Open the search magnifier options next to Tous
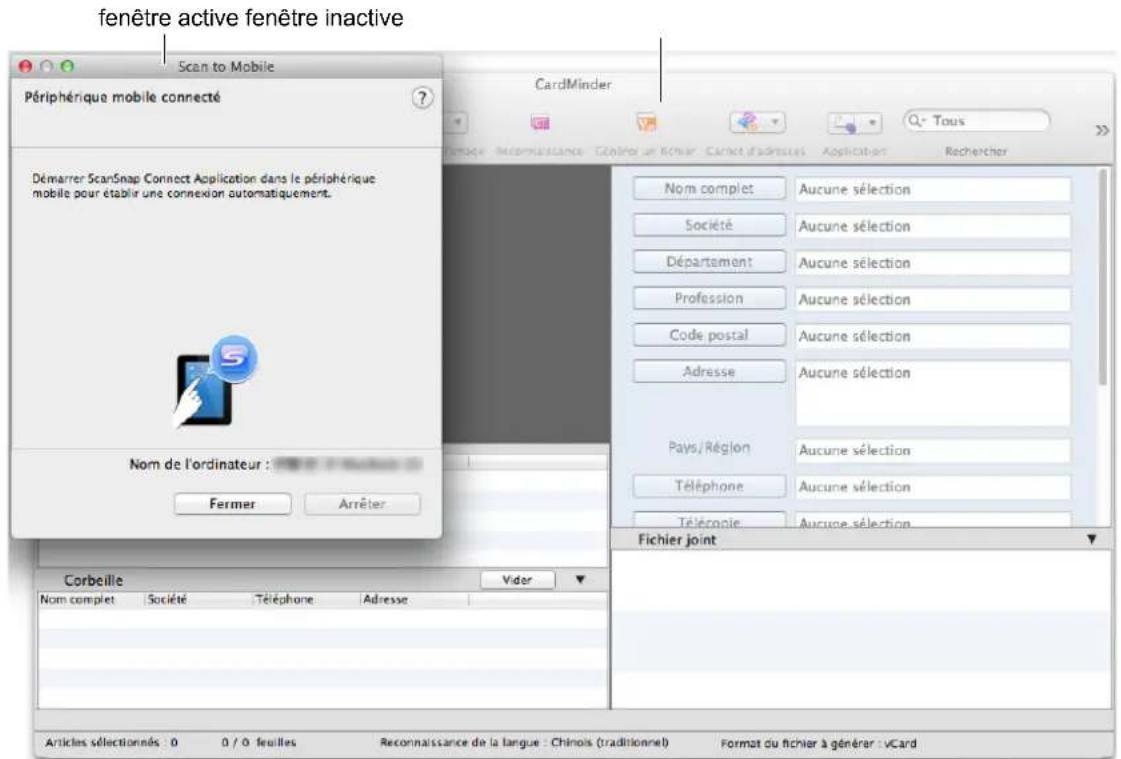1121x759 pixels. [916, 121]
